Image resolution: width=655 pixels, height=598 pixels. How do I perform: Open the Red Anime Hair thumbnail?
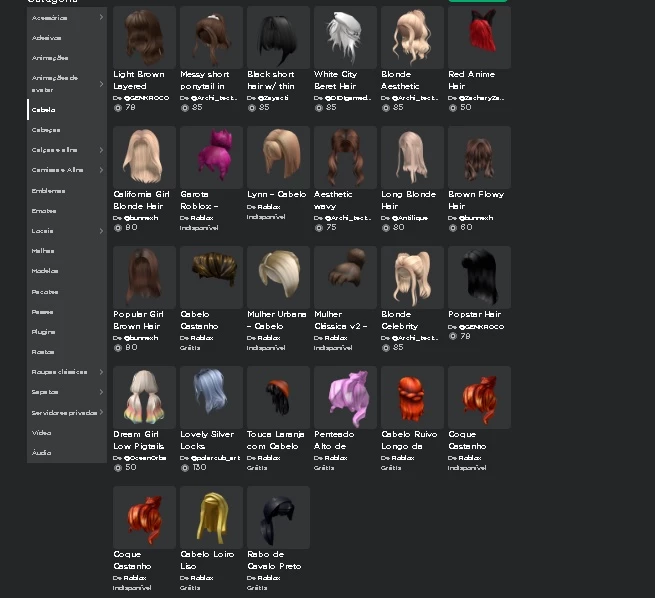pos(479,37)
